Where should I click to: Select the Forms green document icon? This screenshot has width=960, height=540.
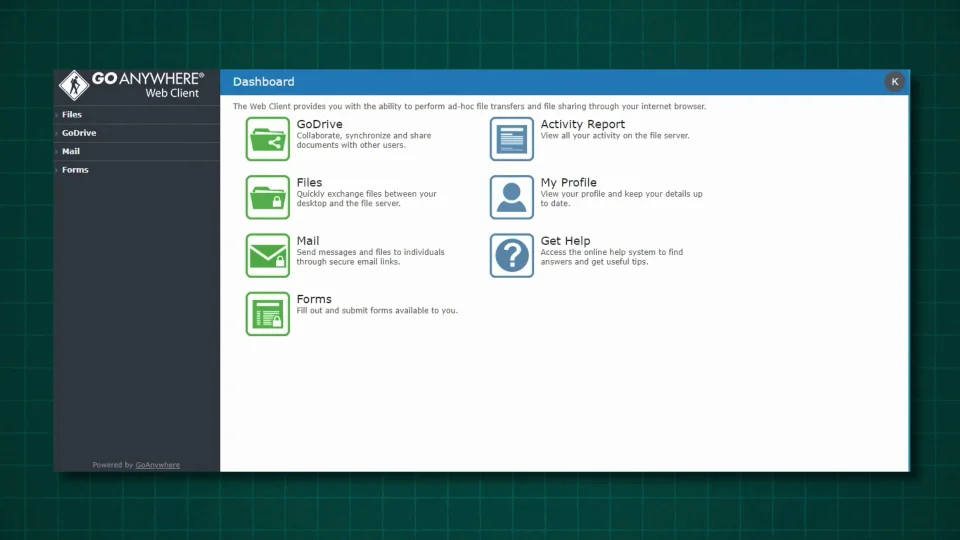coord(268,313)
